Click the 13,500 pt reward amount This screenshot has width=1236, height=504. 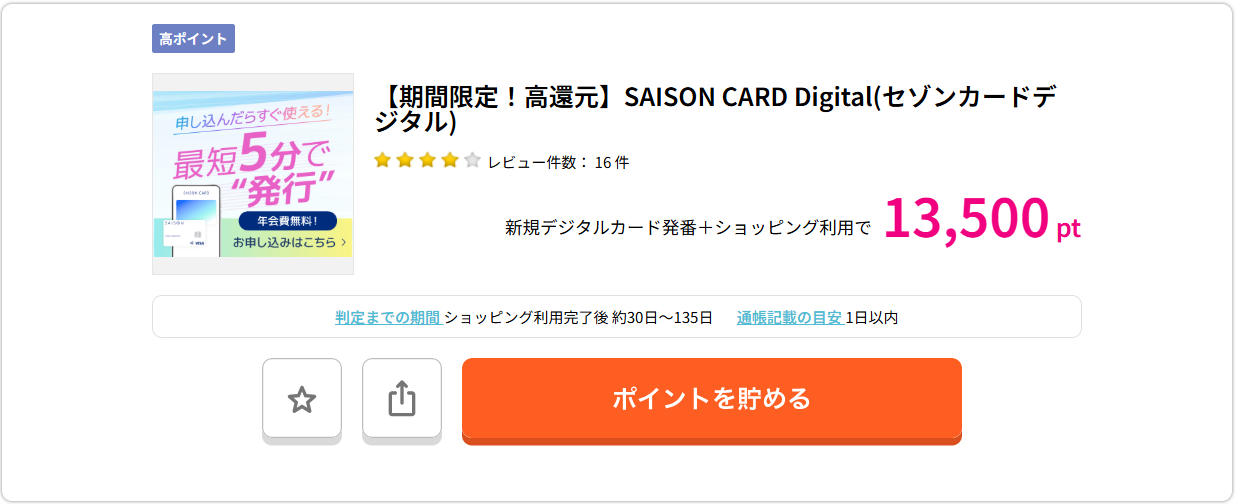[980, 221]
